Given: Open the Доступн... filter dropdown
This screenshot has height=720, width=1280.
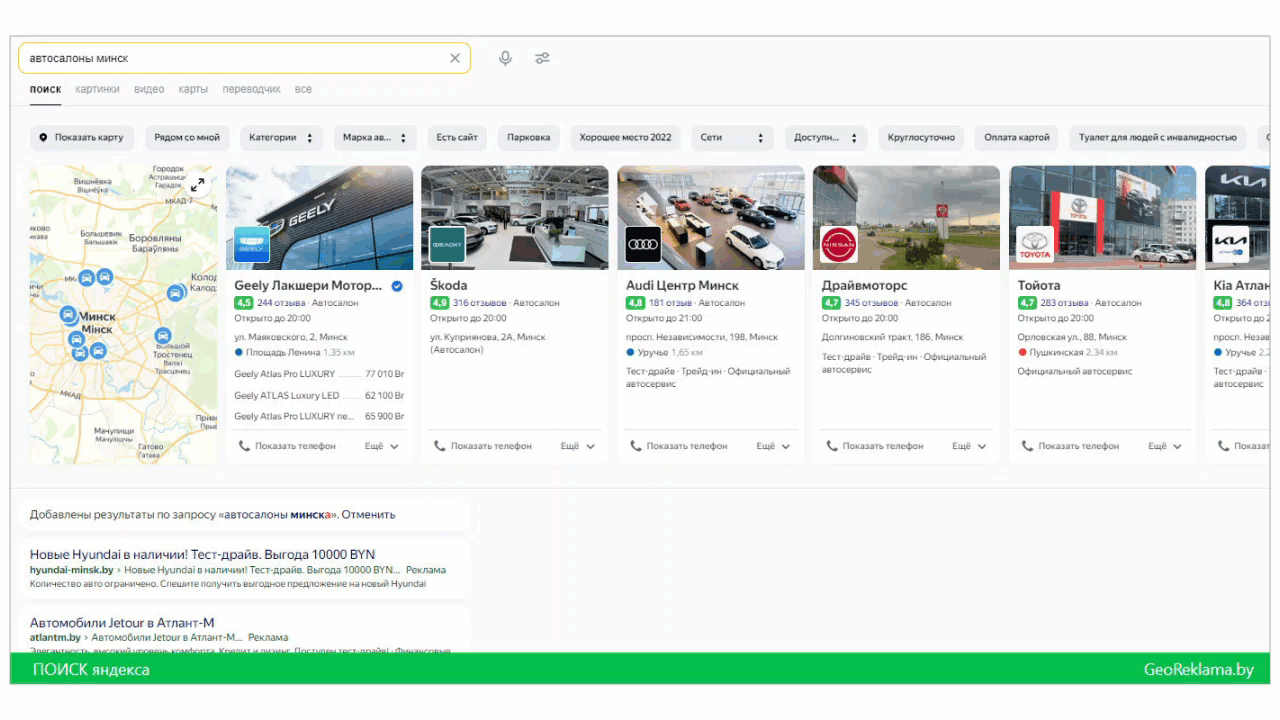Looking at the screenshot, I should pos(825,138).
